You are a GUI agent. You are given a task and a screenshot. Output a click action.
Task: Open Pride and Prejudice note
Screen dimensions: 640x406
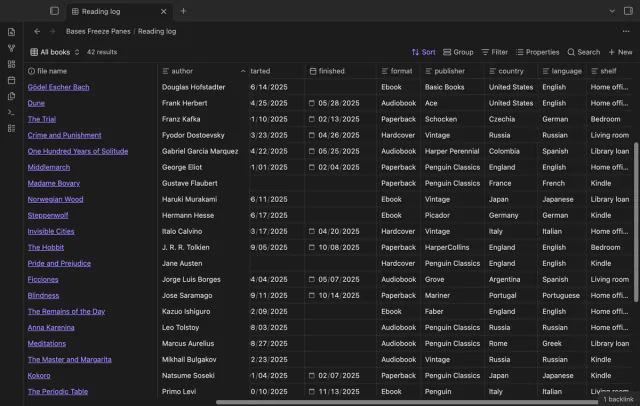pos(59,263)
